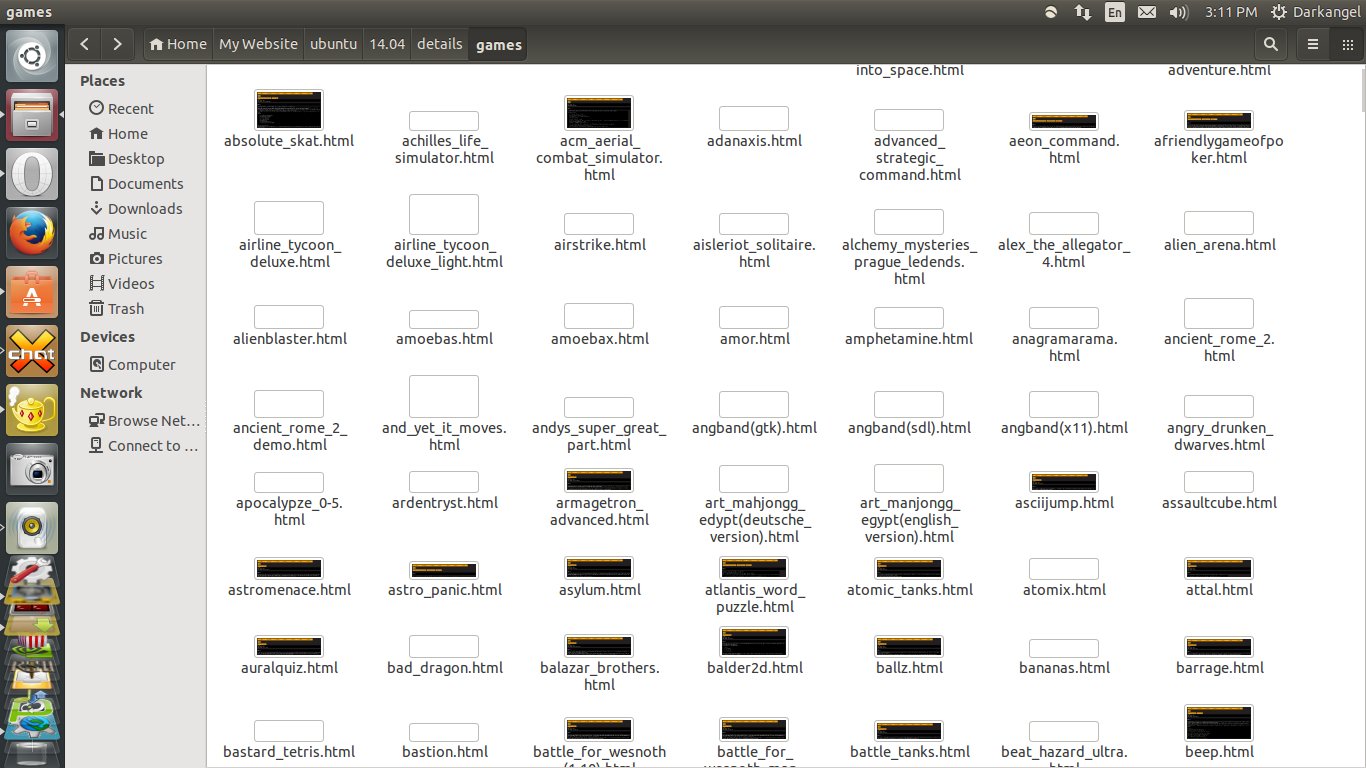Click the vertical scrollbar of file view

[x=1361, y=415]
